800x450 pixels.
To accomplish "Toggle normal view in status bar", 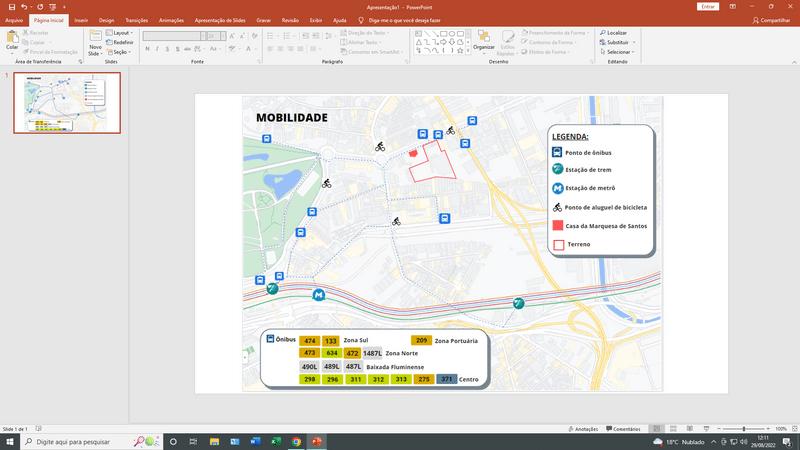I will pos(657,429).
